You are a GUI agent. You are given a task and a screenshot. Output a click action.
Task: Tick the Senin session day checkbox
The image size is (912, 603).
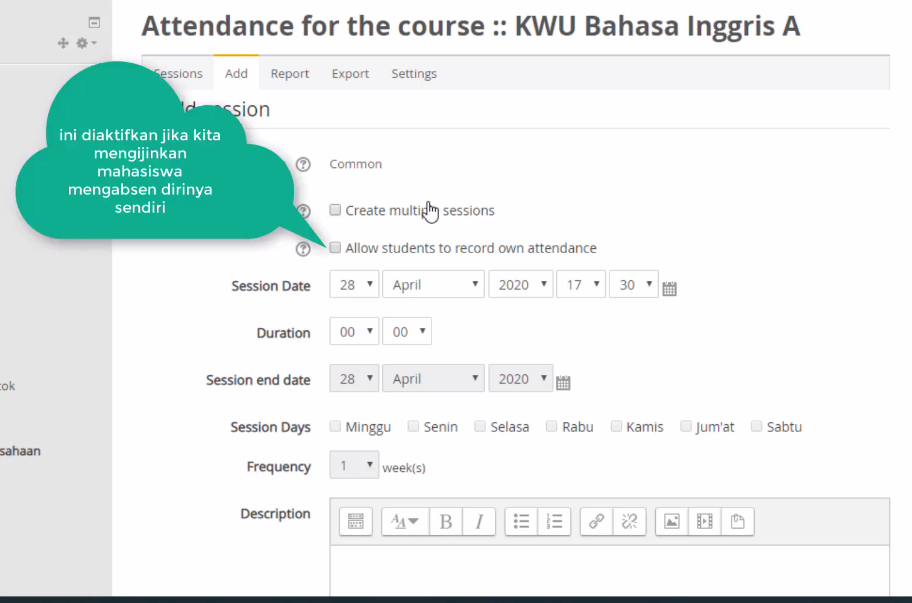[x=413, y=426]
